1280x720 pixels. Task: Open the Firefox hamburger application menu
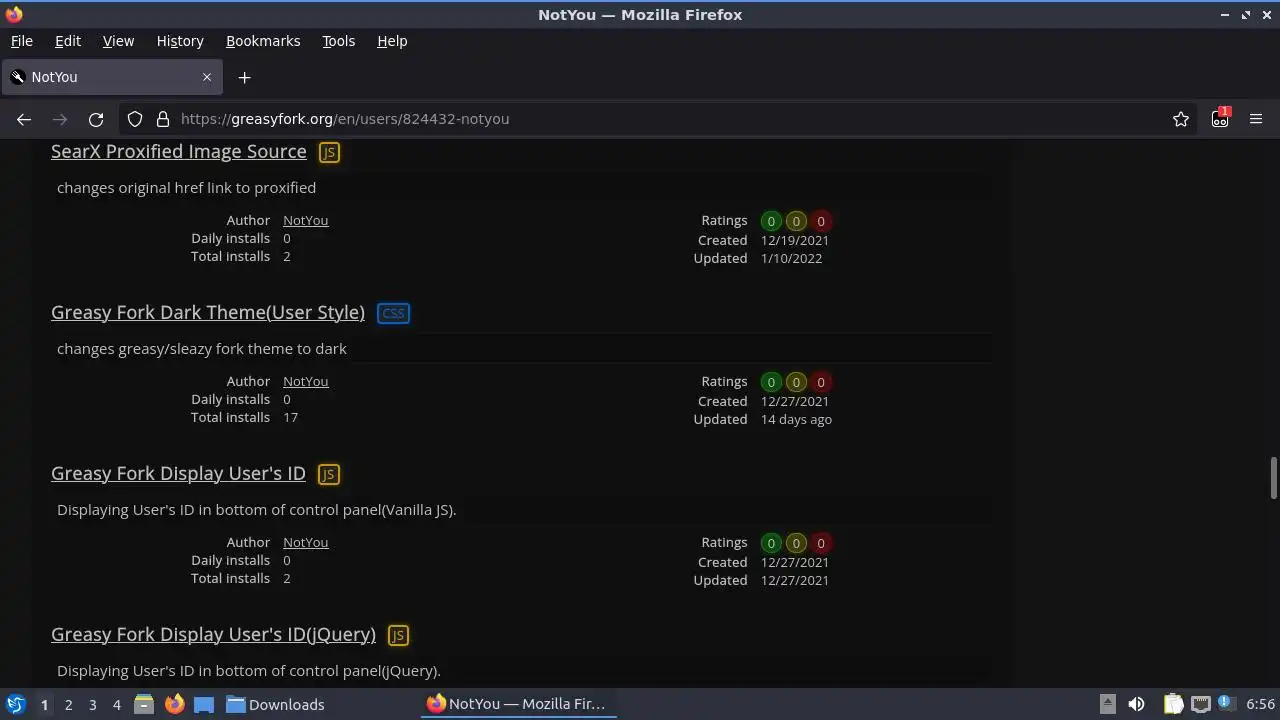(1256, 119)
